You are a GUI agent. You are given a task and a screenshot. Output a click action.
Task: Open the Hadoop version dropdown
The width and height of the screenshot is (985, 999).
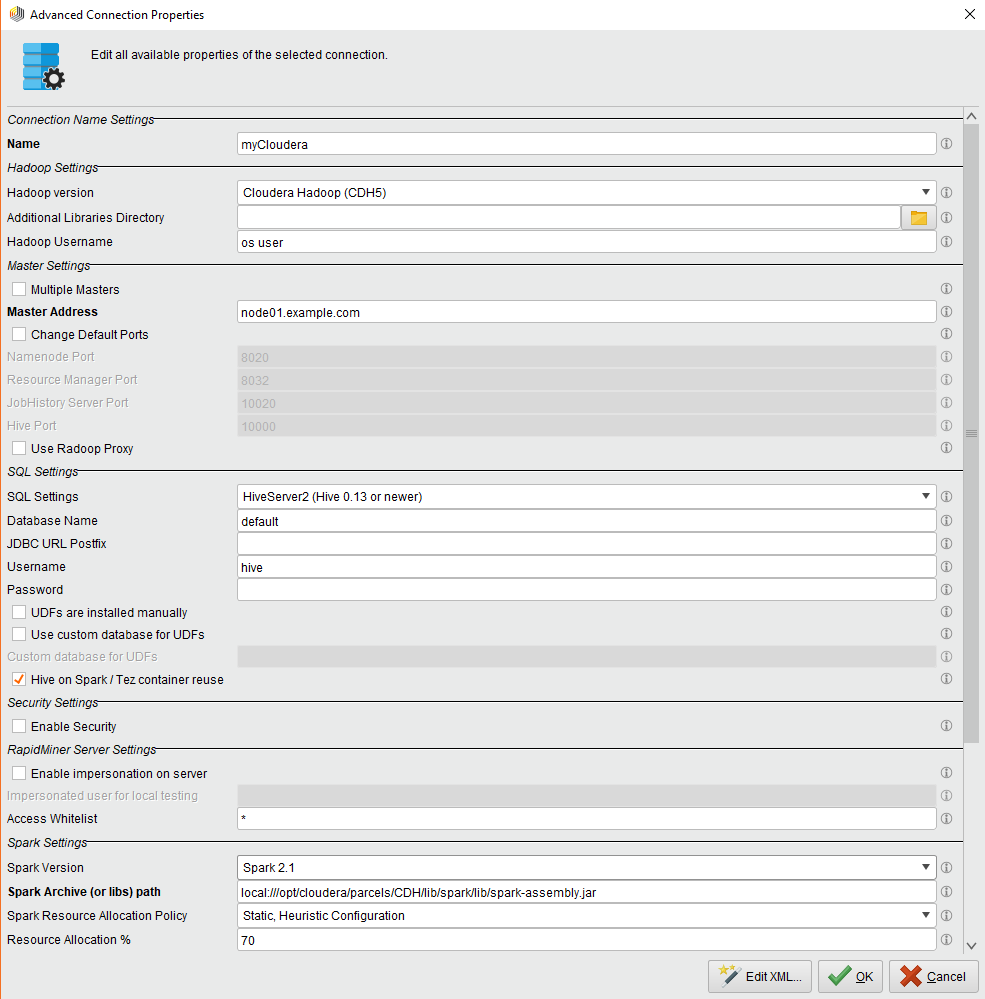click(x=587, y=193)
